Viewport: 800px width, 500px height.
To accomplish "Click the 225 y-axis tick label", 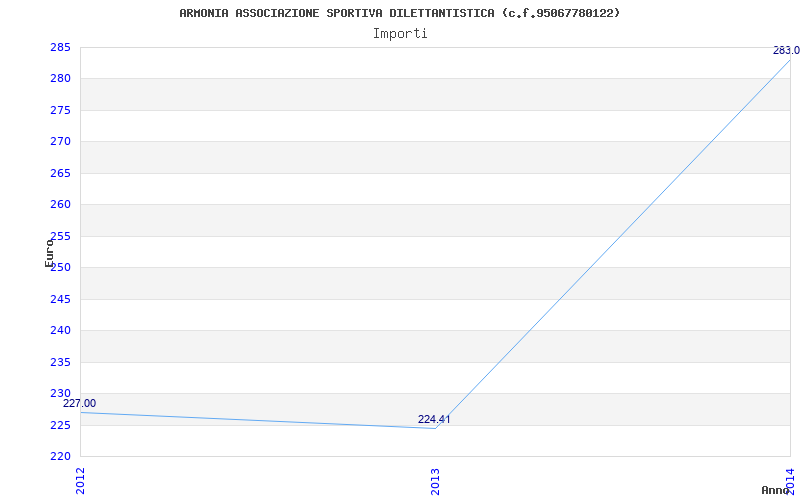I will pos(60,425).
